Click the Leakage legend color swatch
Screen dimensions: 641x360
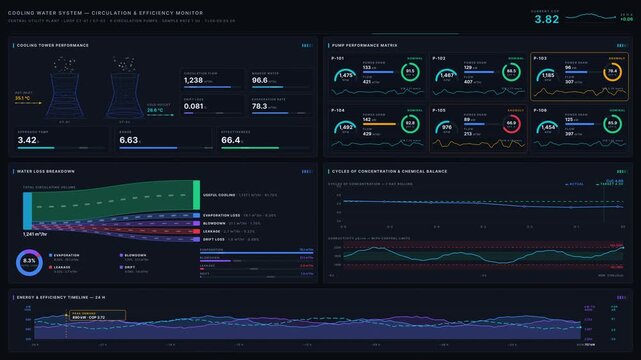pyautogui.click(x=50, y=267)
